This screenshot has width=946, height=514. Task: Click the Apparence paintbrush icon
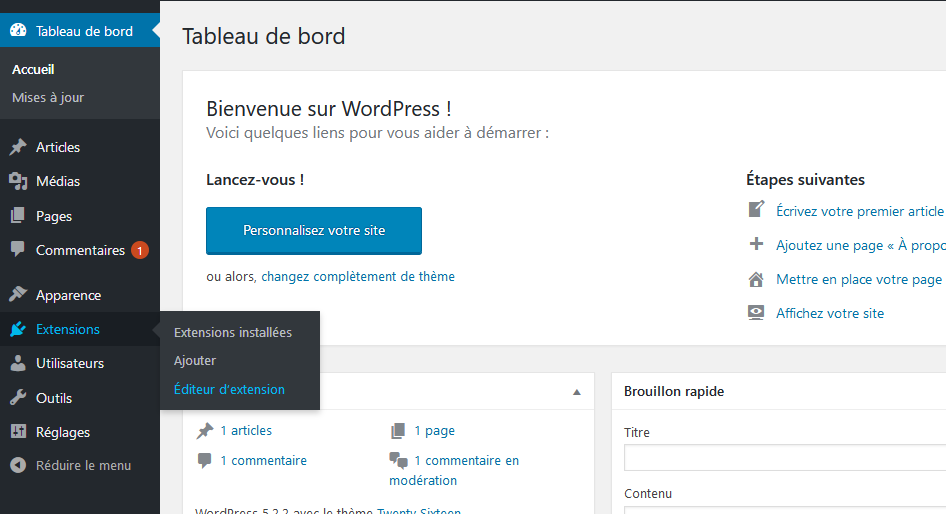click(x=18, y=294)
